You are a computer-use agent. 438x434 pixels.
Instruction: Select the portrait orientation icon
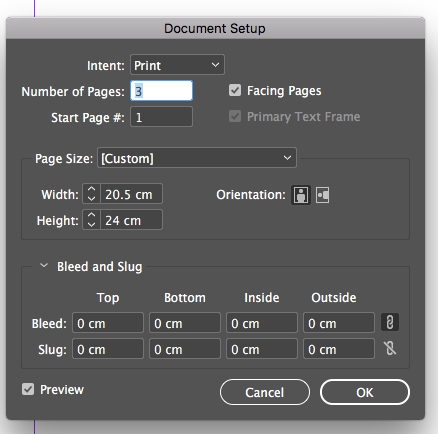click(x=301, y=195)
